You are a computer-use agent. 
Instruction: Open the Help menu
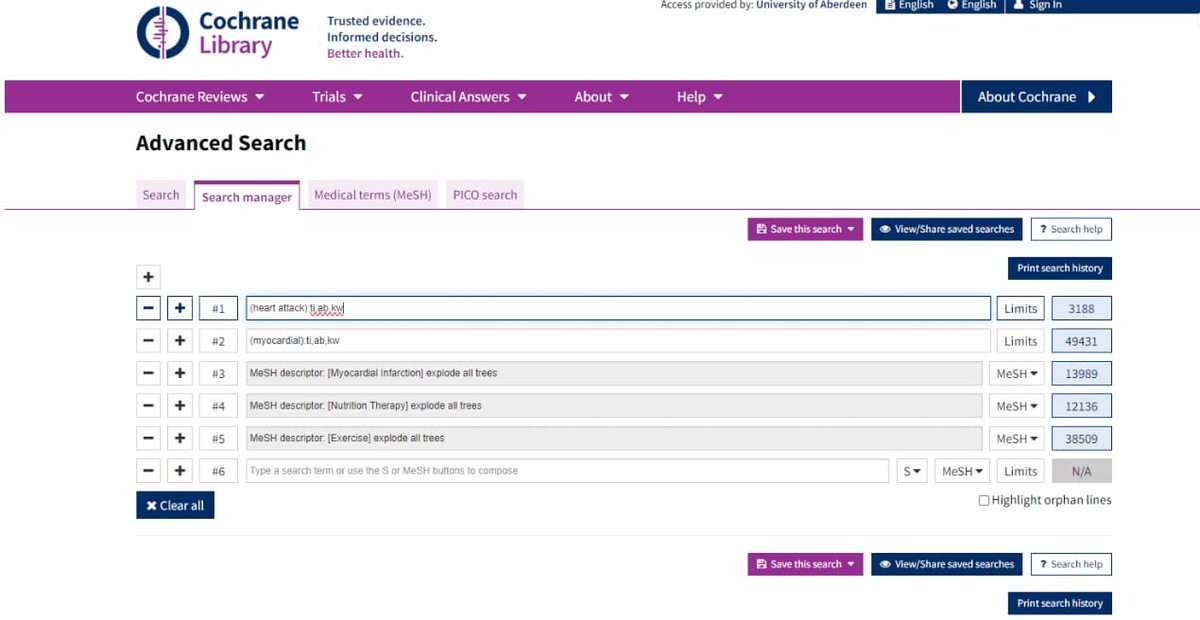point(699,97)
